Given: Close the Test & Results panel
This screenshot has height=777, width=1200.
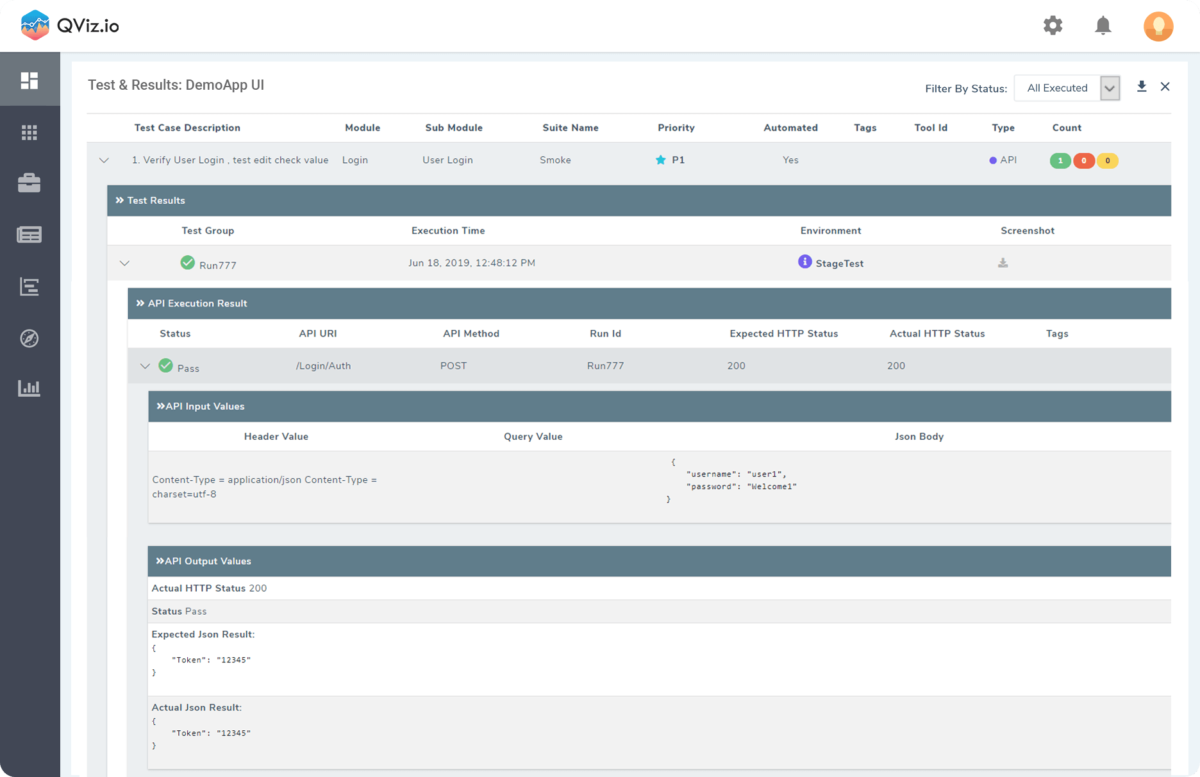Looking at the screenshot, I should (x=1166, y=87).
